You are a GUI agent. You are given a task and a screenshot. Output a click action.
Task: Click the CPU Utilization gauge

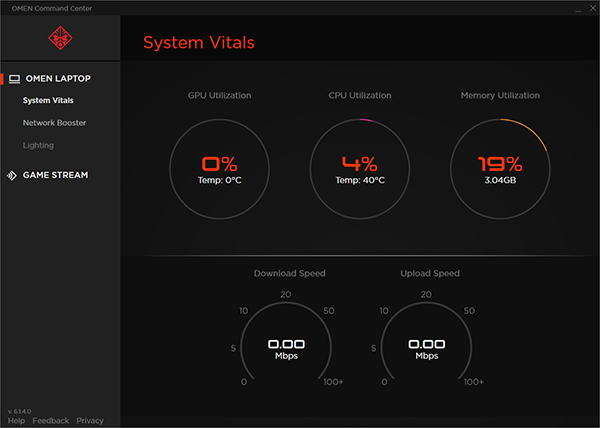pyautogui.click(x=359, y=167)
